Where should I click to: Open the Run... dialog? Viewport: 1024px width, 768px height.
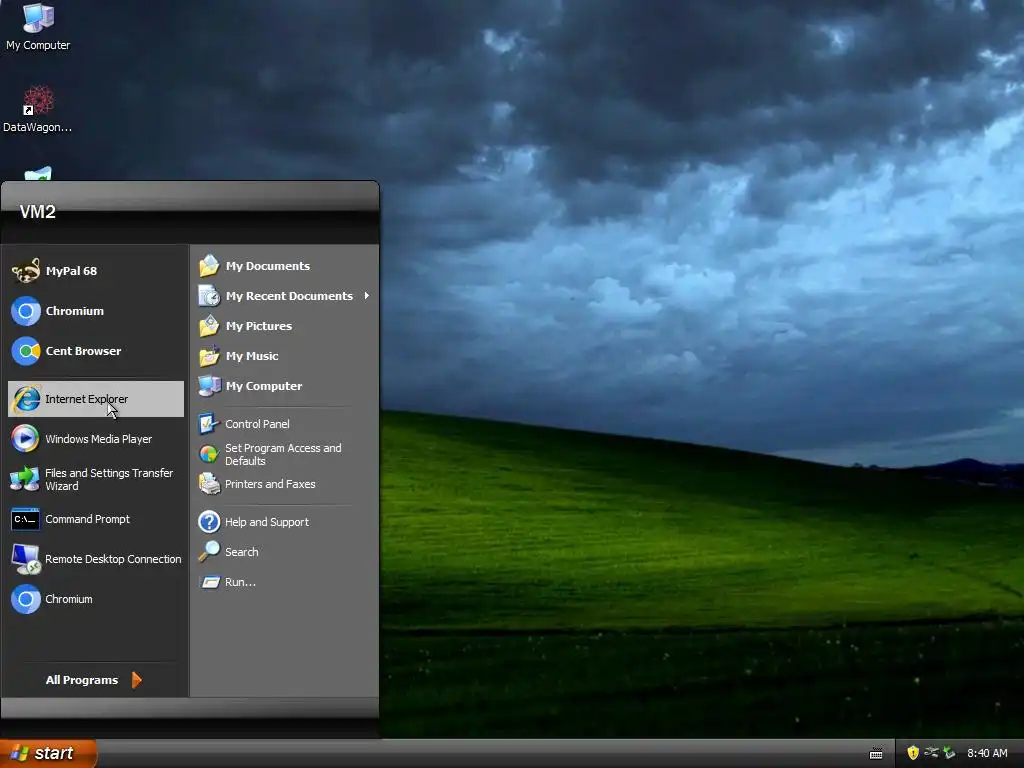284,582
